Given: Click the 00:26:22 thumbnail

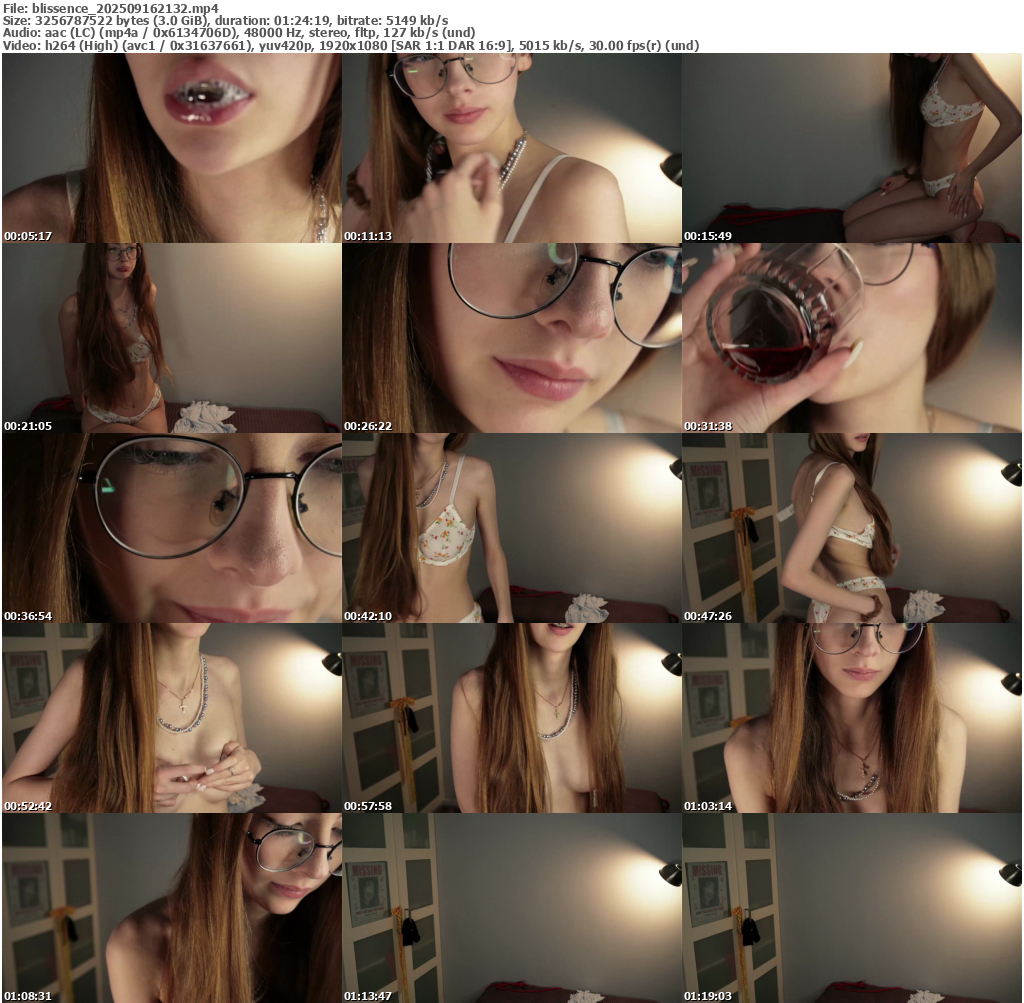Looking at the screenshot, I should click(511, 338).
